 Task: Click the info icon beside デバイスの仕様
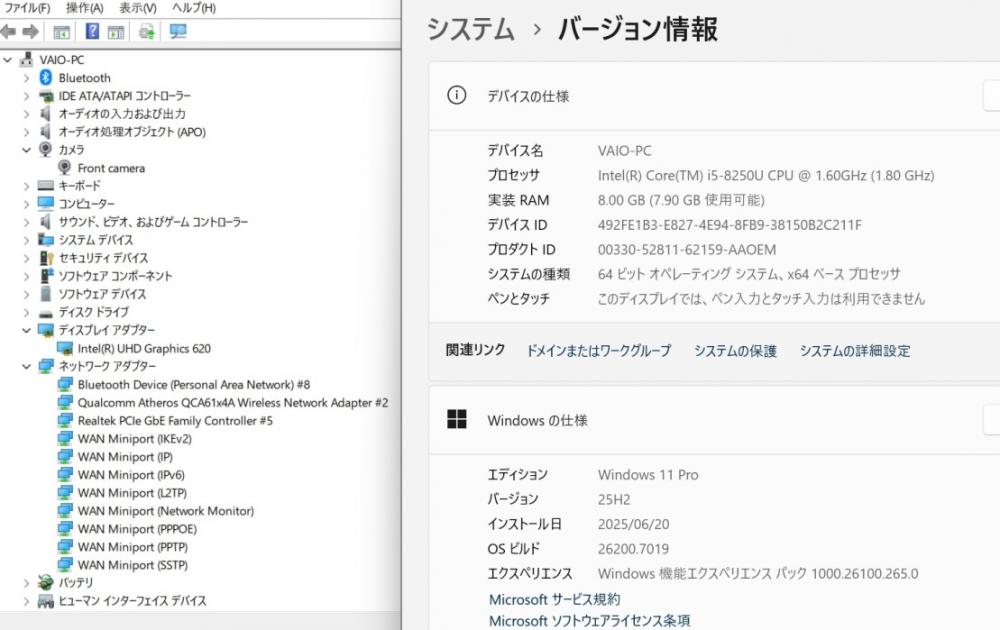457,96
